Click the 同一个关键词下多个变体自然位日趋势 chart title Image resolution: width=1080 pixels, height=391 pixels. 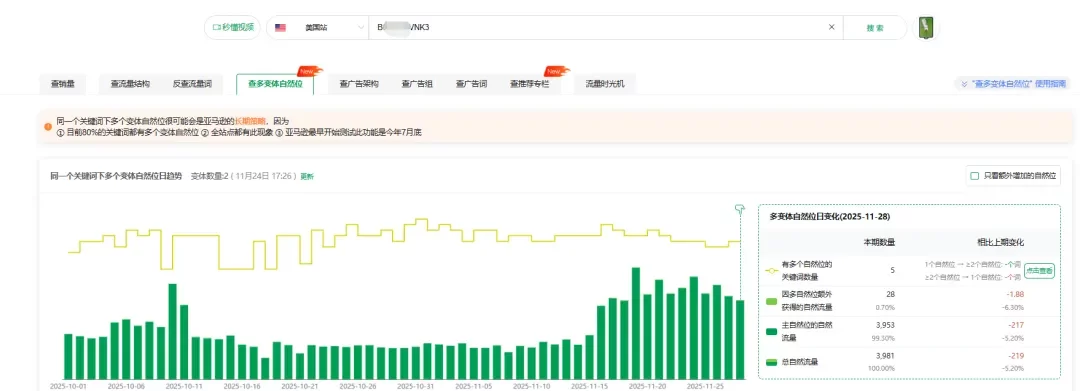pos(116,176)
